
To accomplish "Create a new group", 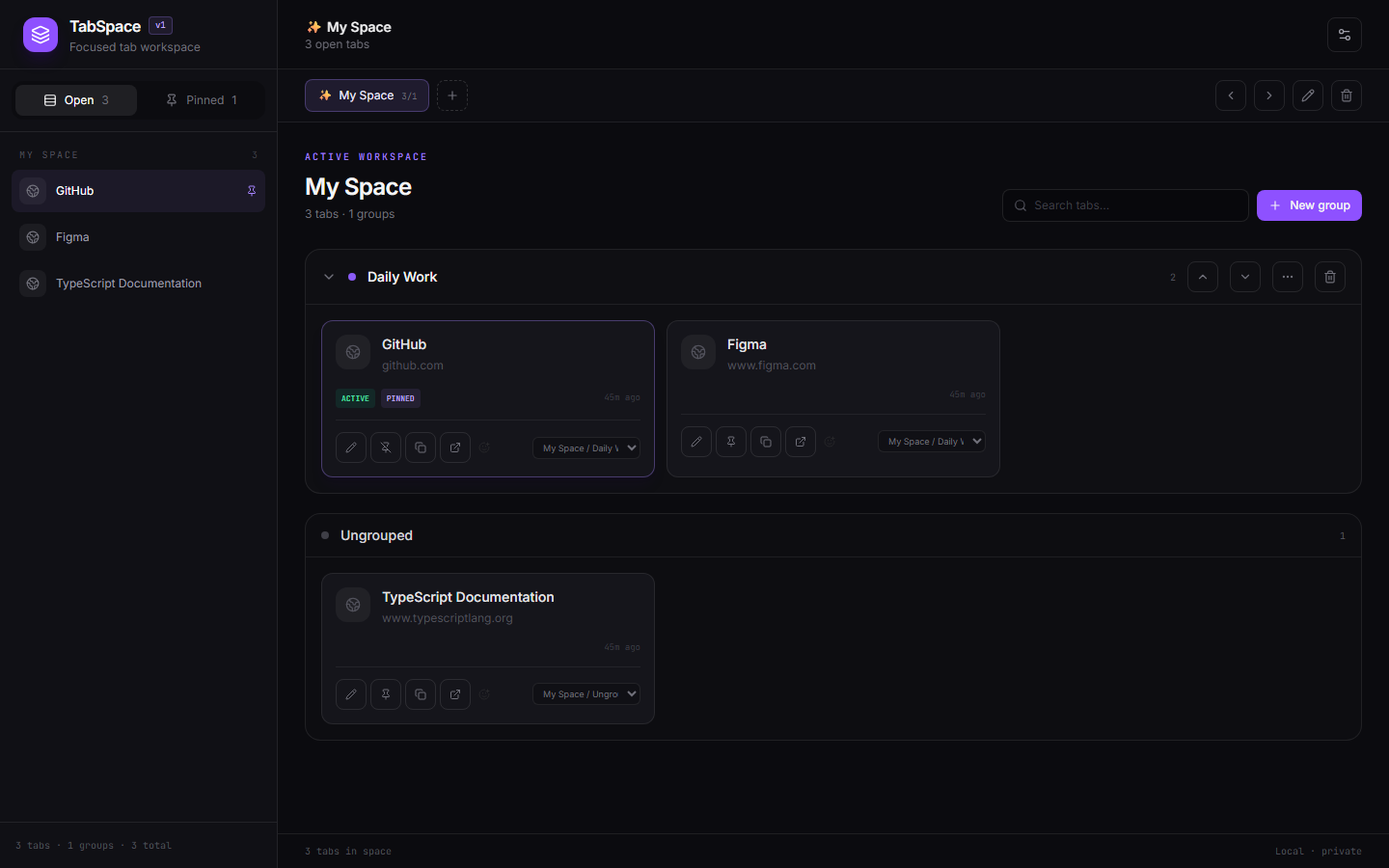I will pyautogui.click(x=1309, y=205).
